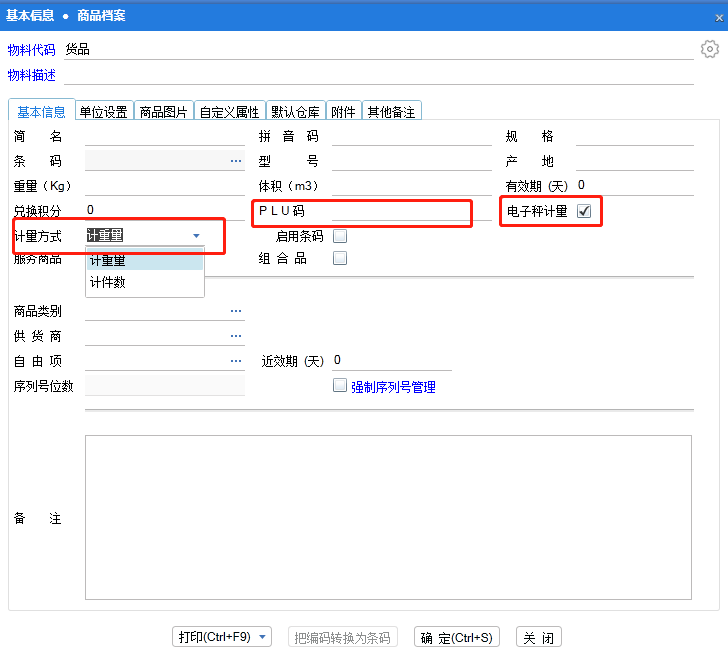Check the 组合品 checkbox

click(340, 258)
